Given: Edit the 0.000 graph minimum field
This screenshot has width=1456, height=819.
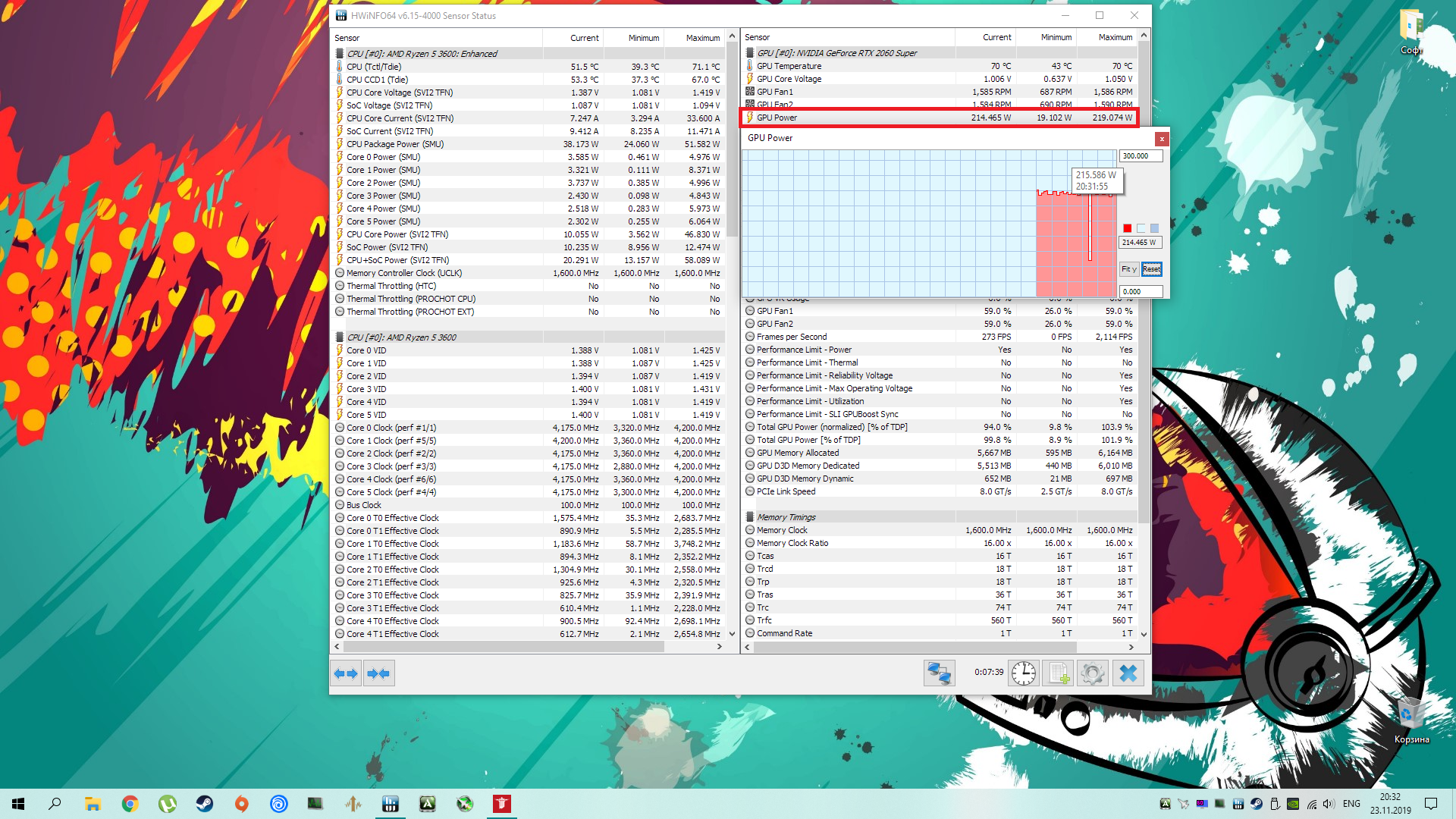Looking at the screenshot, I should (x=1140, y=291).
